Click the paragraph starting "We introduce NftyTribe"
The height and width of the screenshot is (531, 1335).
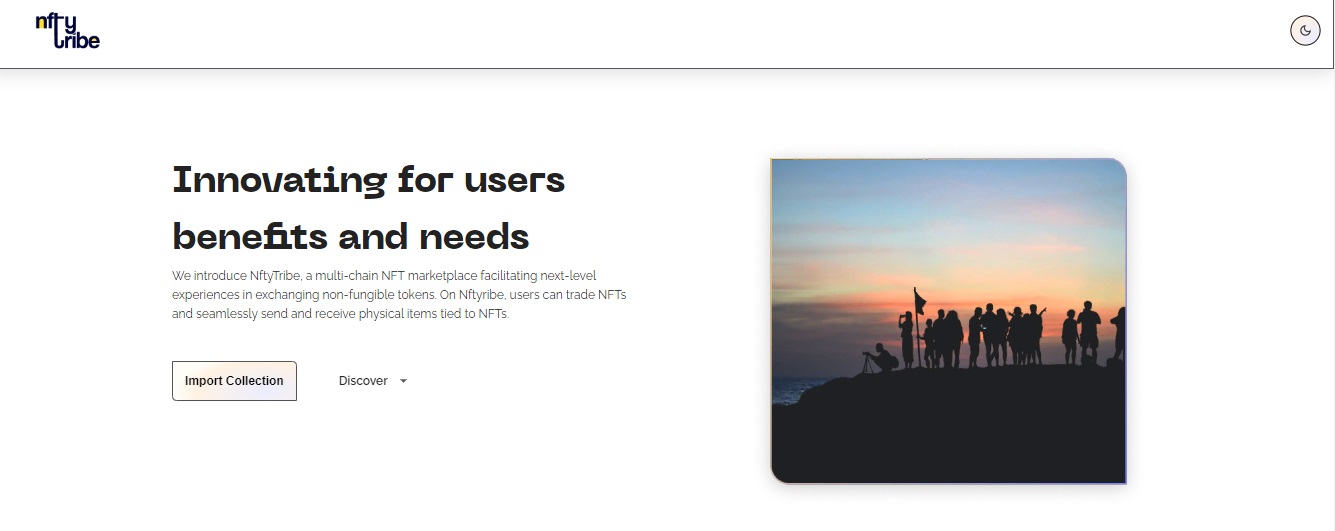pos(399,294)
